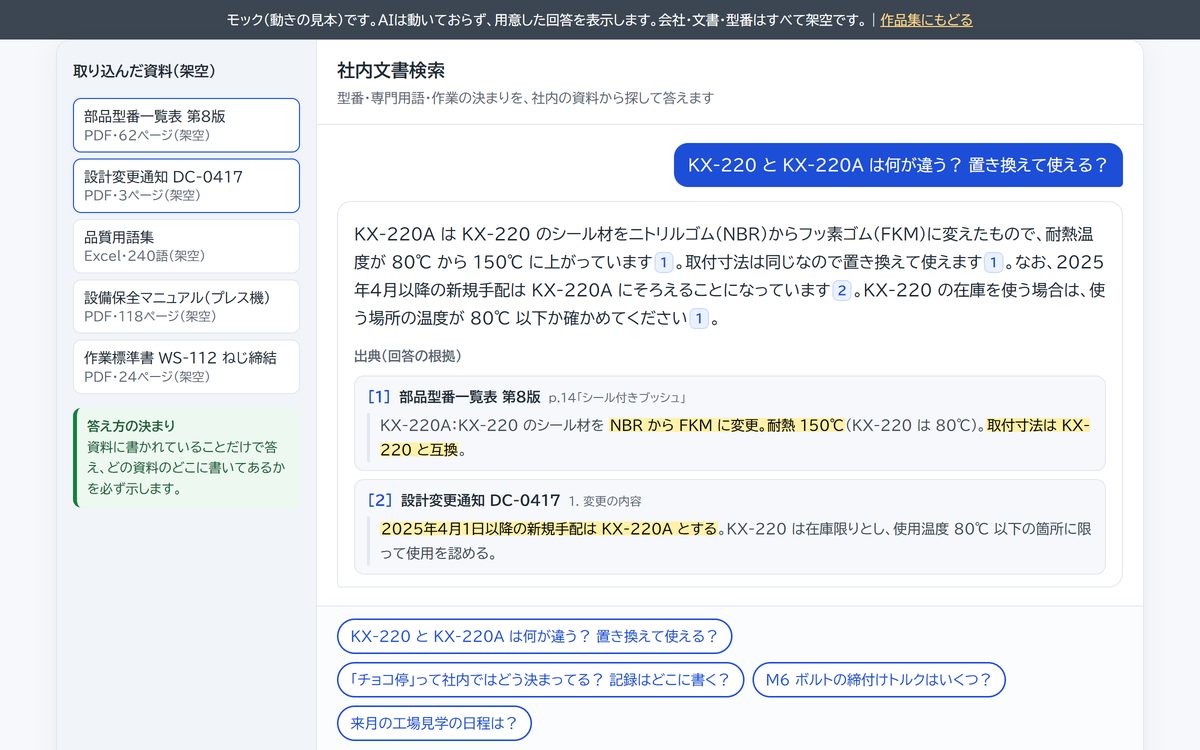Click the 出典(回答の根拠) label

tap(407, 356)
